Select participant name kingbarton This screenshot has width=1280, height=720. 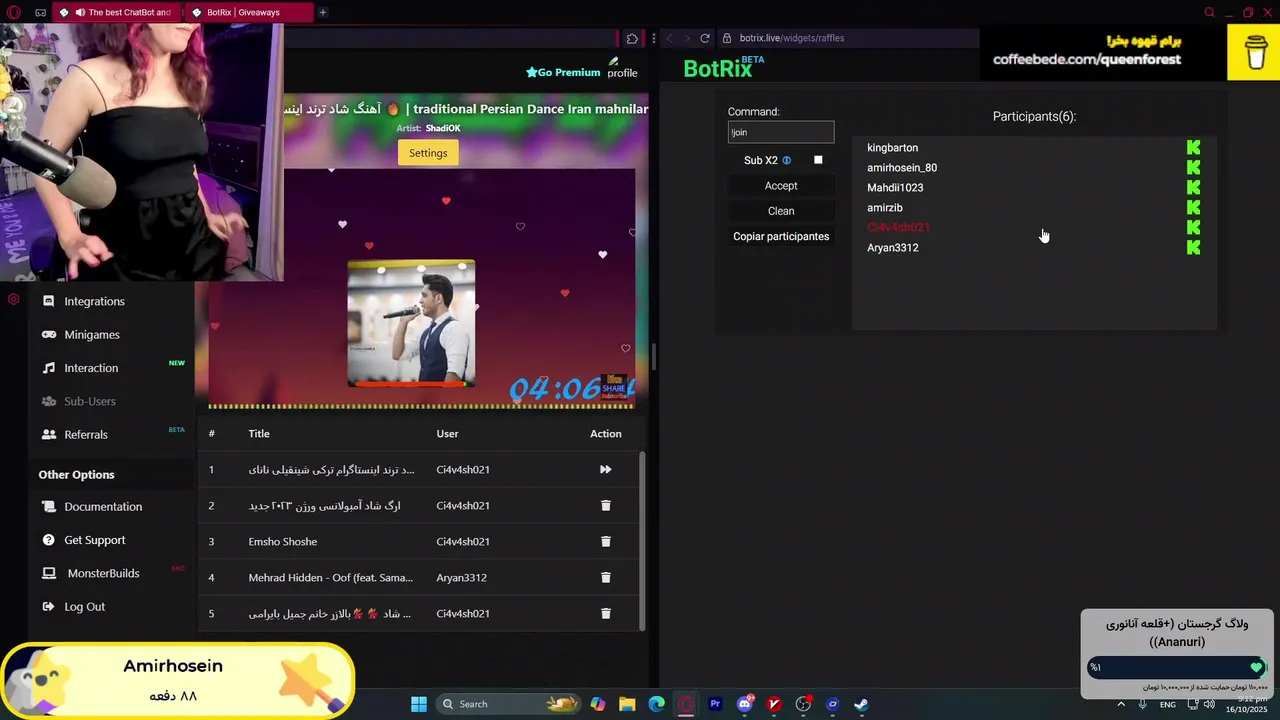pyautogui.click(x=892, y=147)
